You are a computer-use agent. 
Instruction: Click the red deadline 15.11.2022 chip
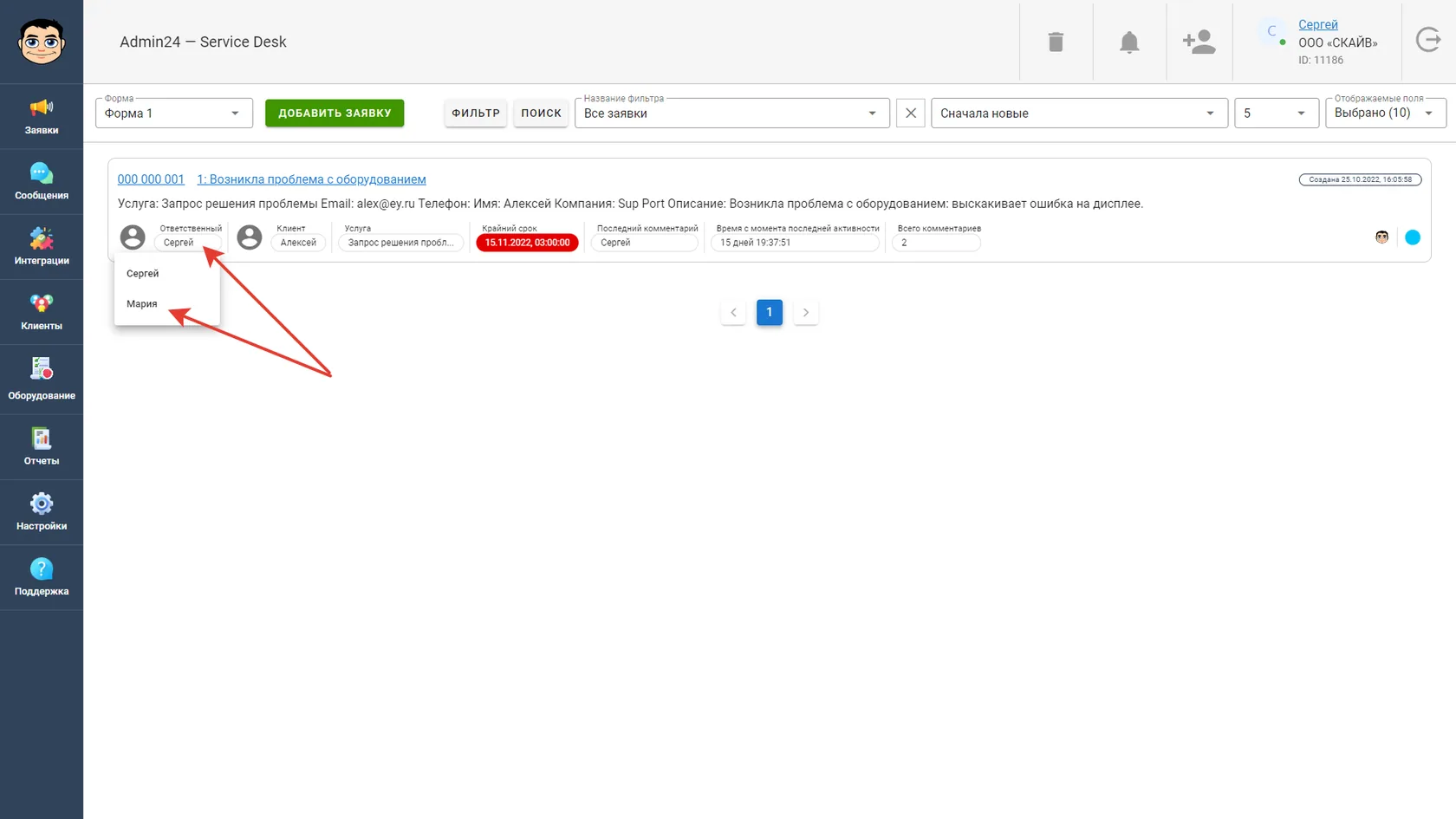(x=528, y=243)
